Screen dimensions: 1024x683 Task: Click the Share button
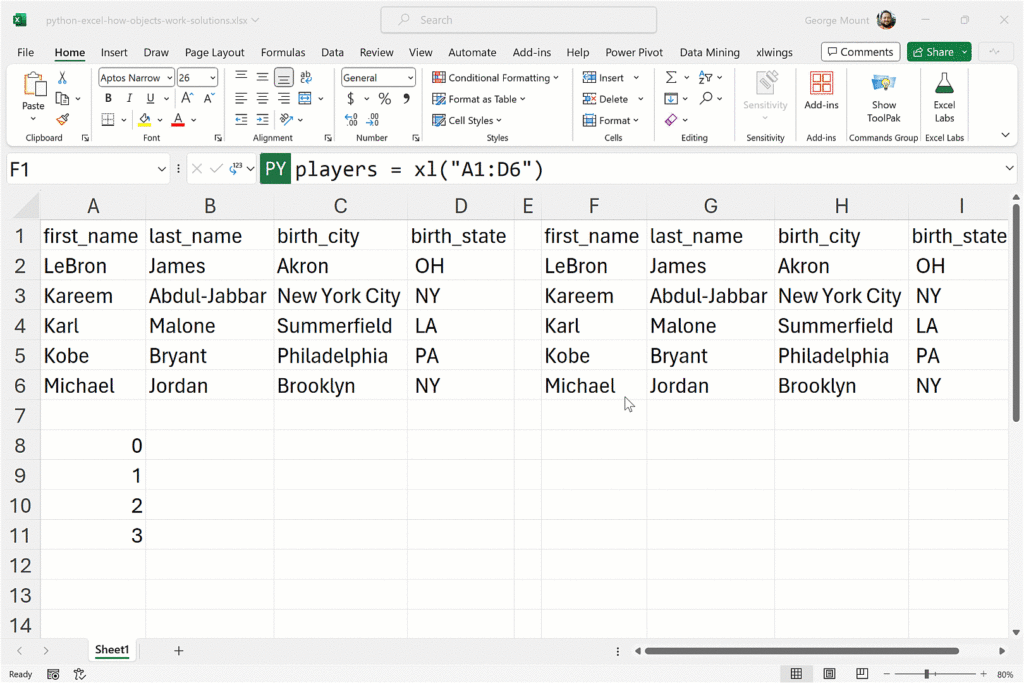[933, 52]
